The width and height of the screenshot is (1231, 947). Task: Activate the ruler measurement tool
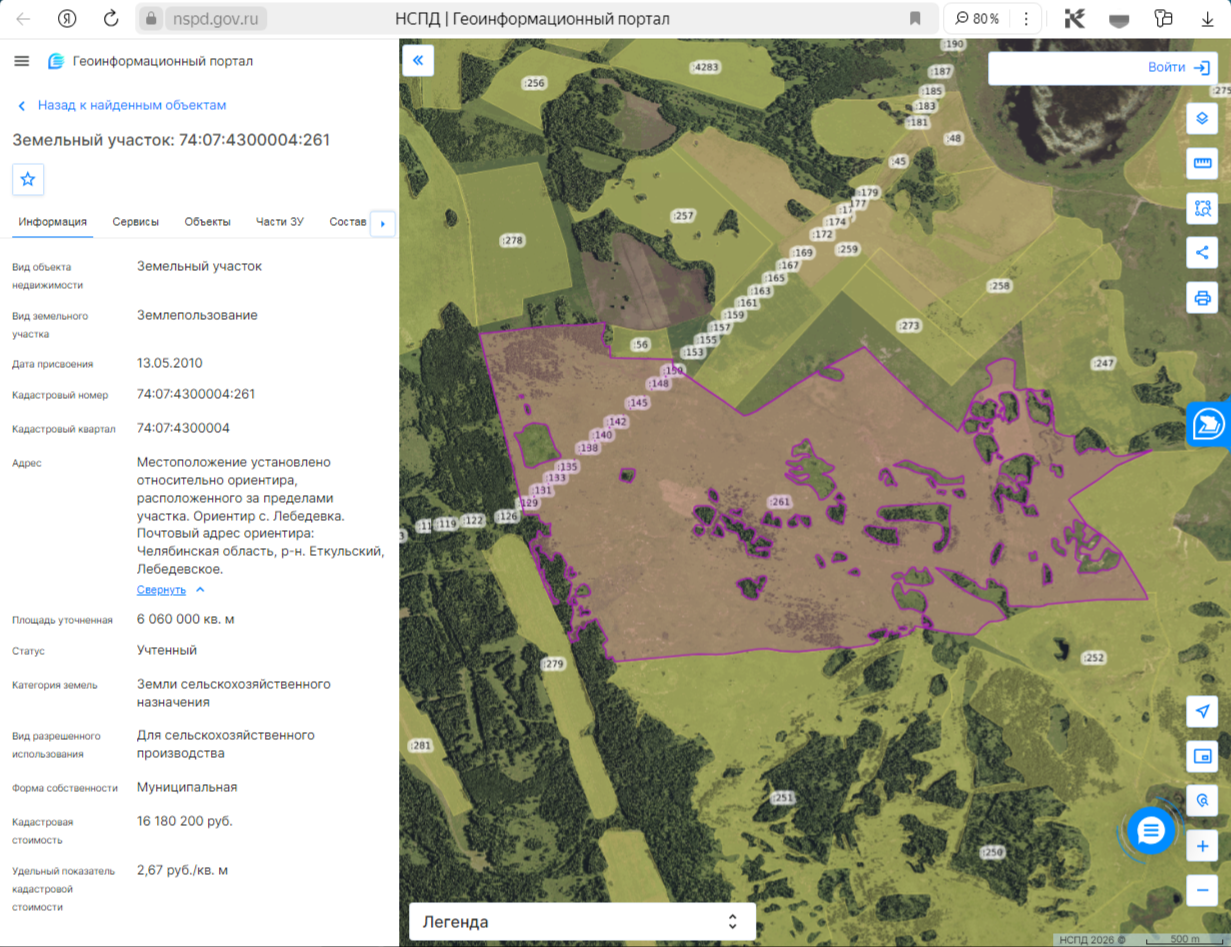click(x=1202, y=163)
